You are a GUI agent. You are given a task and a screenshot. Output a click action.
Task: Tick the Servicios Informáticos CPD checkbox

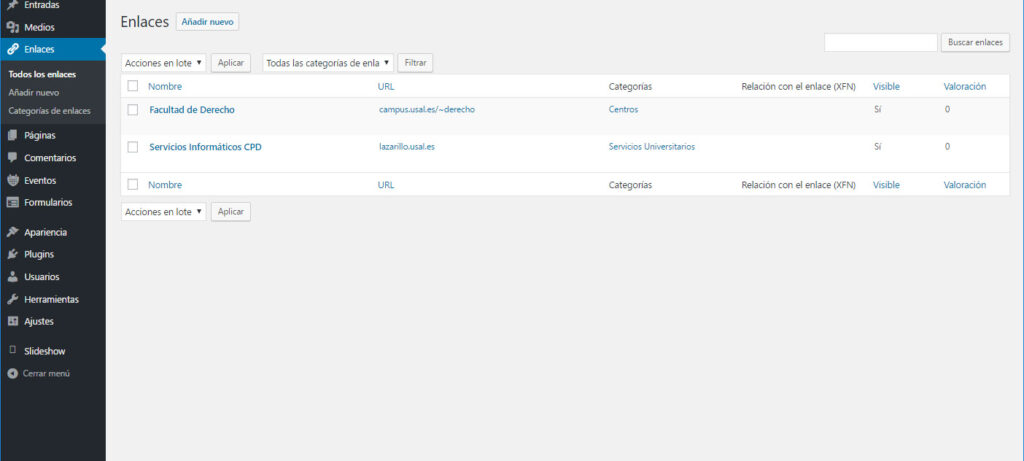pyautogui.click(x=133, y=147)
